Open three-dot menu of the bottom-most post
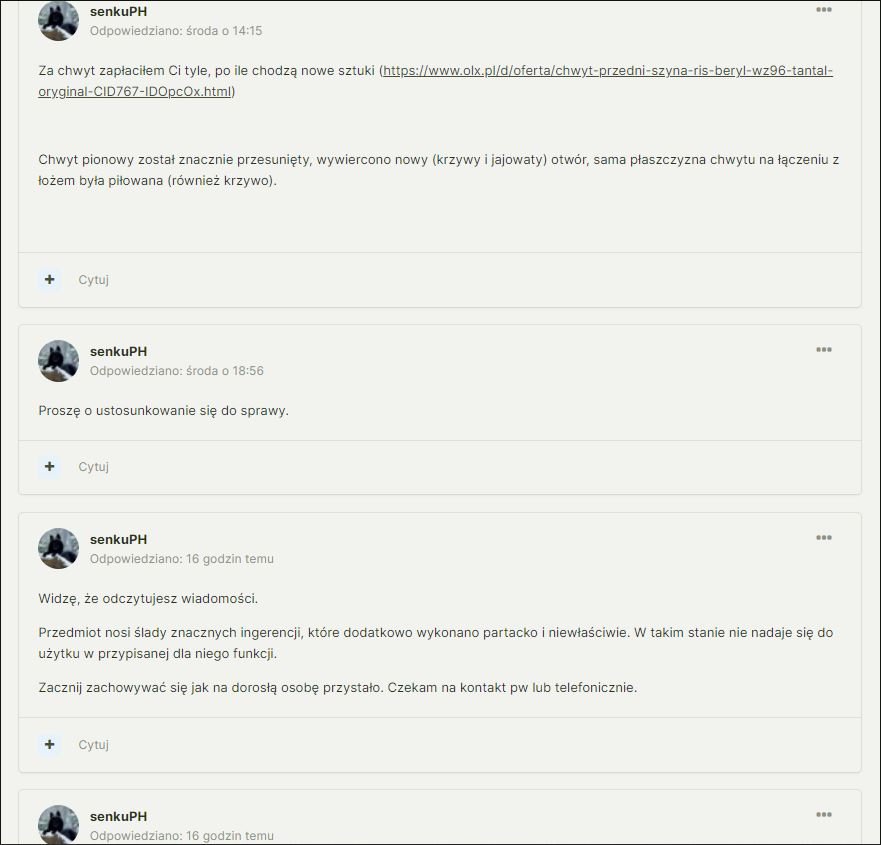Image resolution: width=881 pixels, height=845 pixels. point(824,815)
